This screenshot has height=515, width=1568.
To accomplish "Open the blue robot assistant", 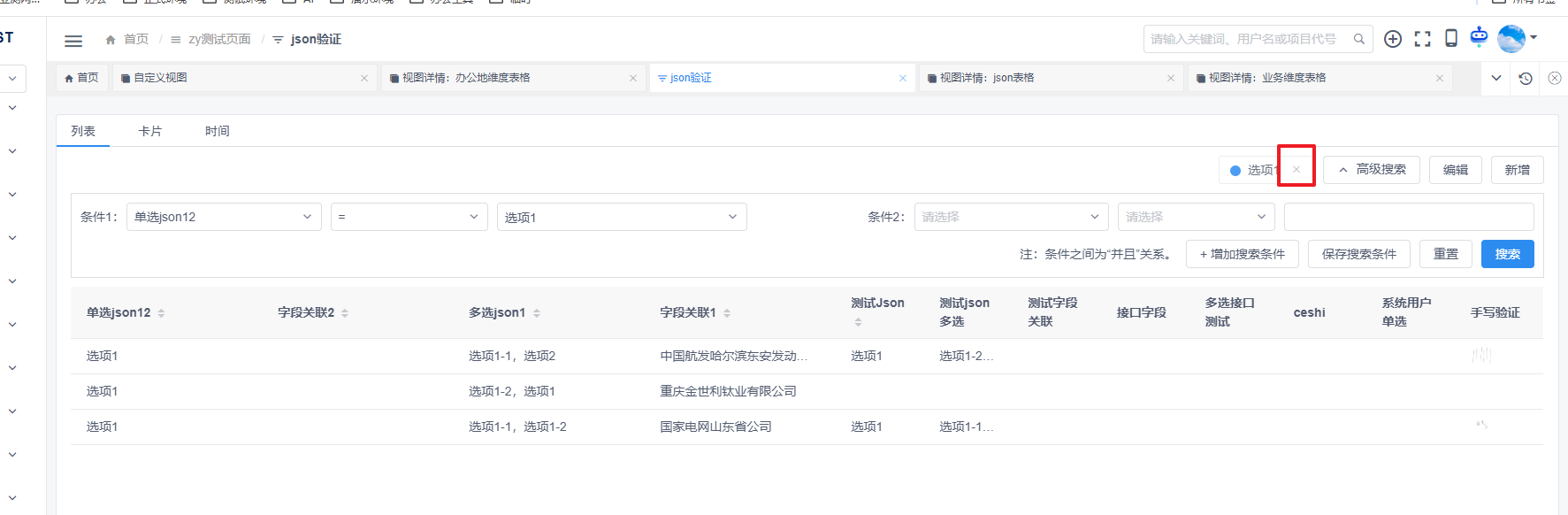I will tap(1479, 37).
